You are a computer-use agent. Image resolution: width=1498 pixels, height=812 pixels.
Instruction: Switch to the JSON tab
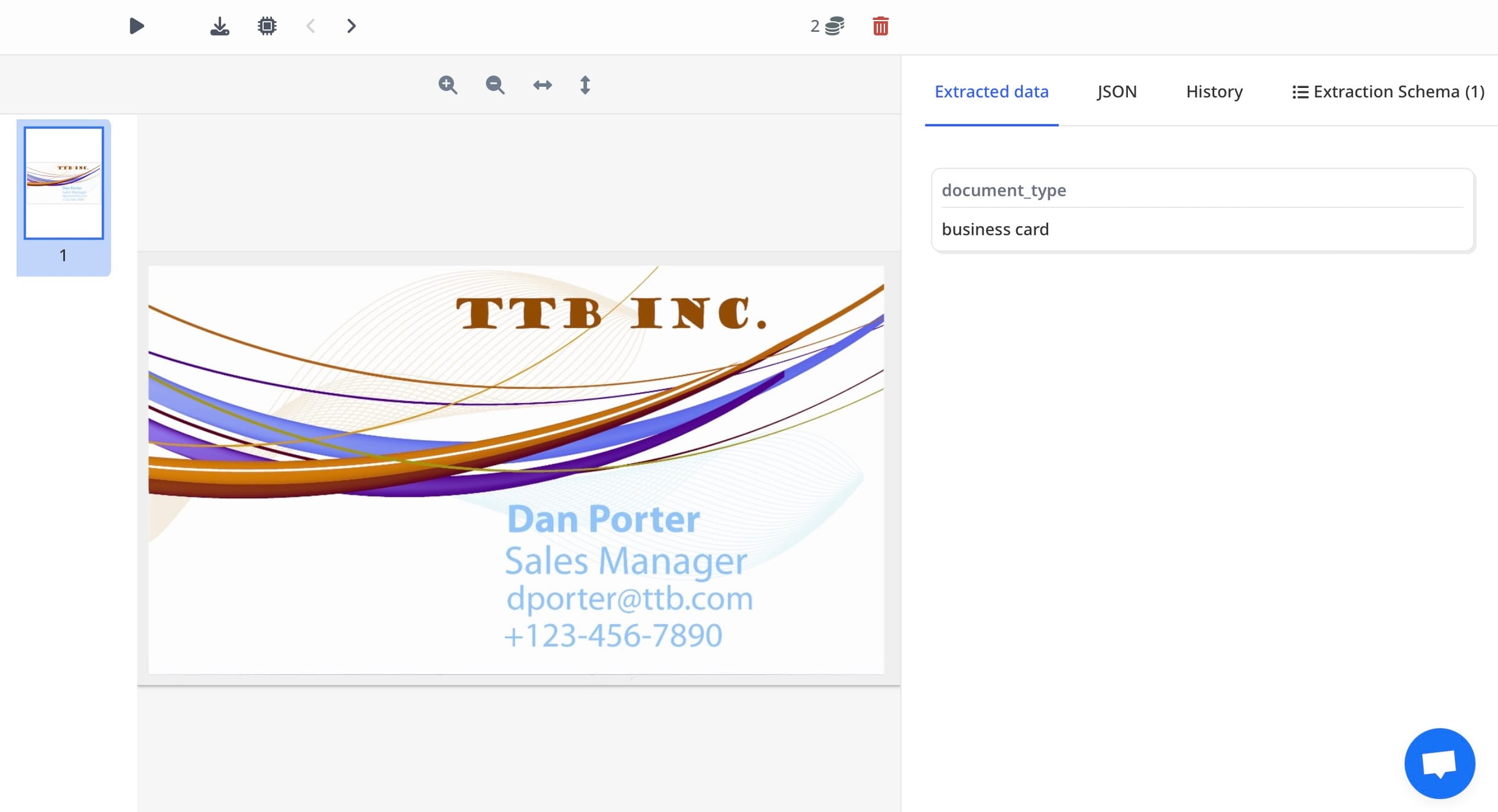(x=1117, y=91)
